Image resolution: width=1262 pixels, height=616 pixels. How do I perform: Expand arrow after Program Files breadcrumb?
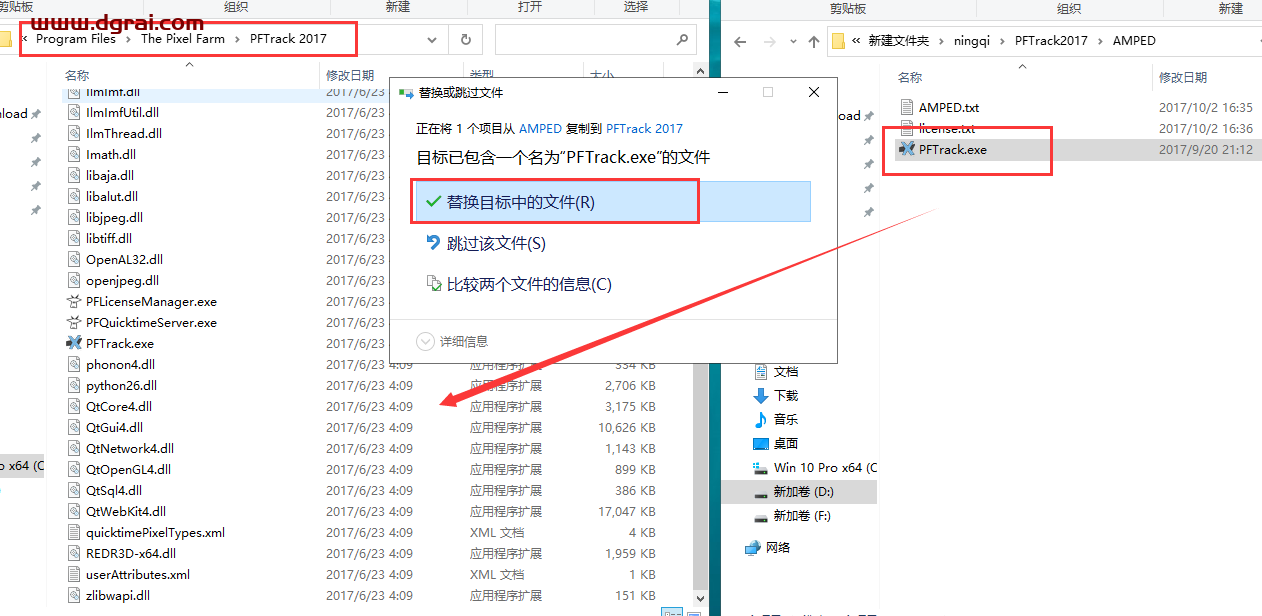point(128,39)
